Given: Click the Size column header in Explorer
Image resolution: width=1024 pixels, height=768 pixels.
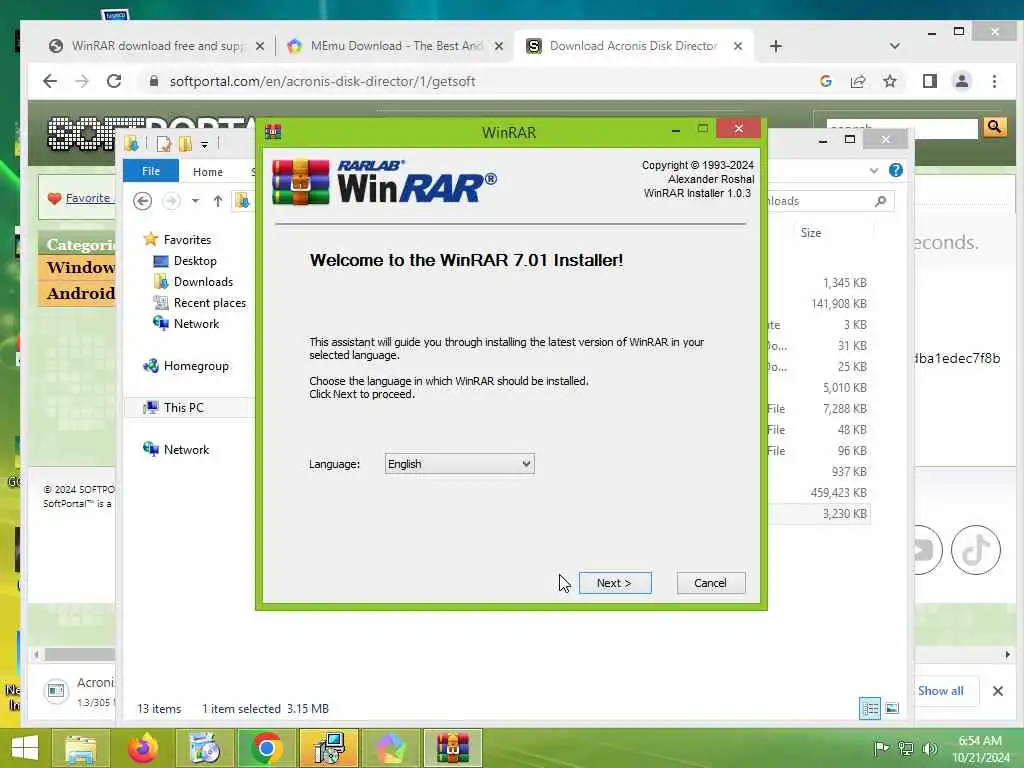Looking at the screenshot, I should [810, 232].
